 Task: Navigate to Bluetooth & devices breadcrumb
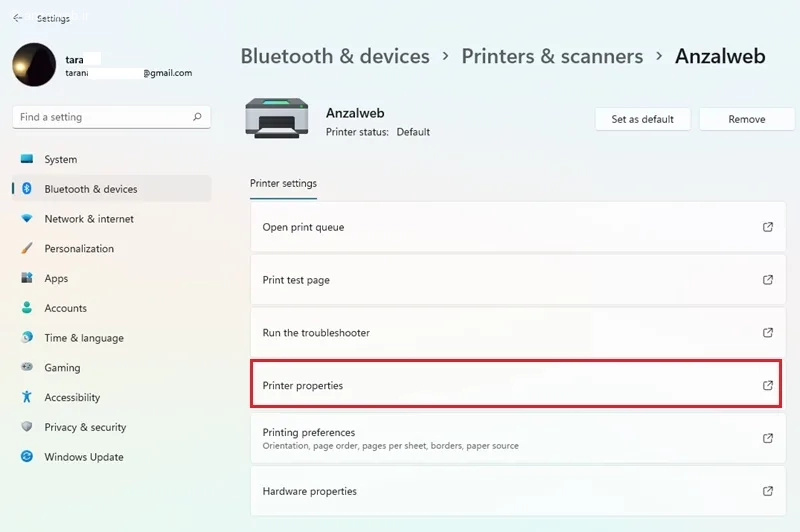335,56
